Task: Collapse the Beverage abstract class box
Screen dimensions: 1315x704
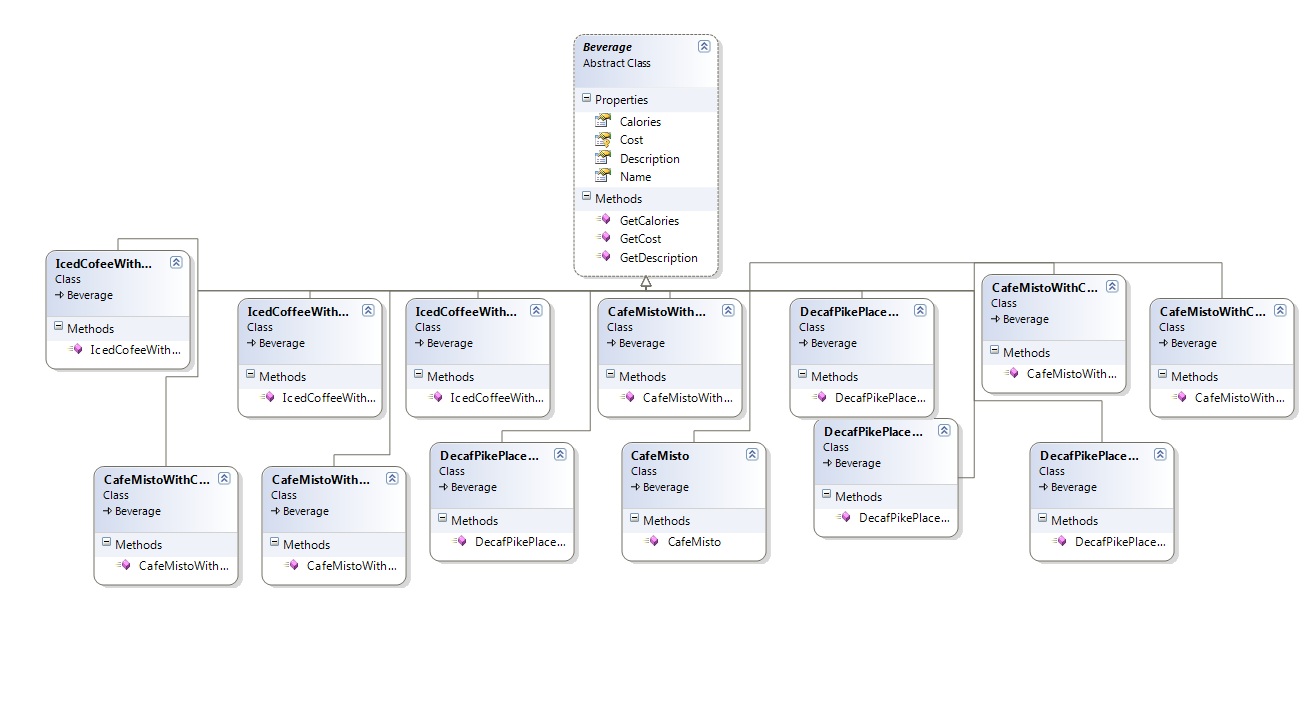Action: [704, 47]
